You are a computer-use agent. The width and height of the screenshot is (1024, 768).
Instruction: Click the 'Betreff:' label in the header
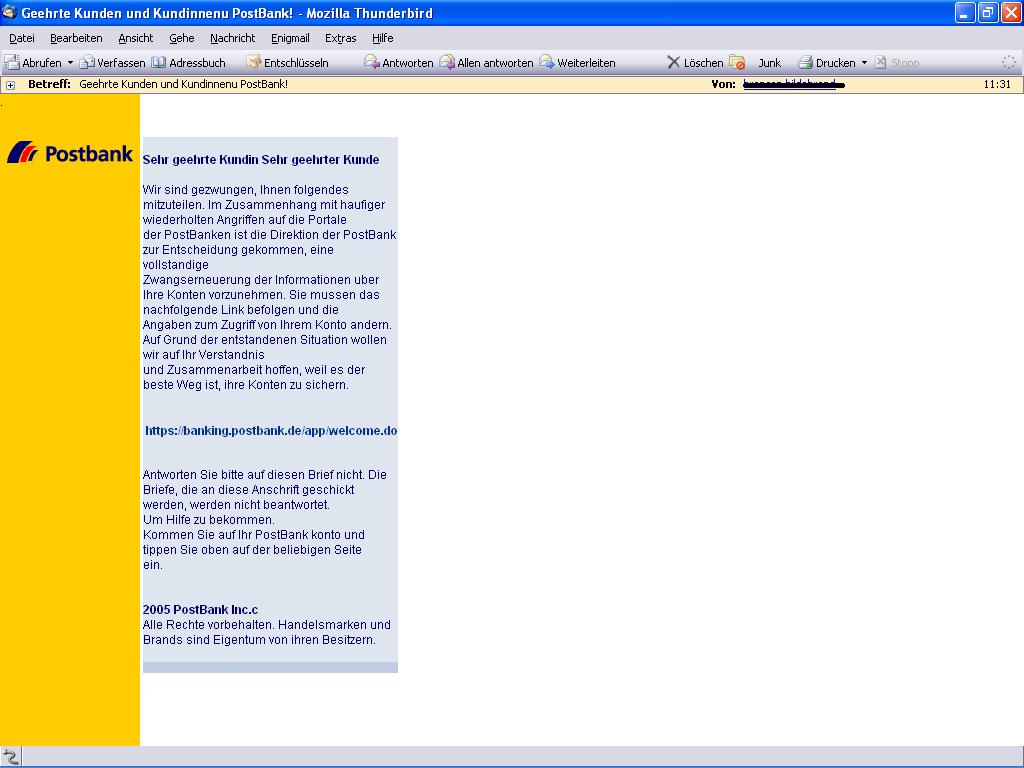click(49, 84)
